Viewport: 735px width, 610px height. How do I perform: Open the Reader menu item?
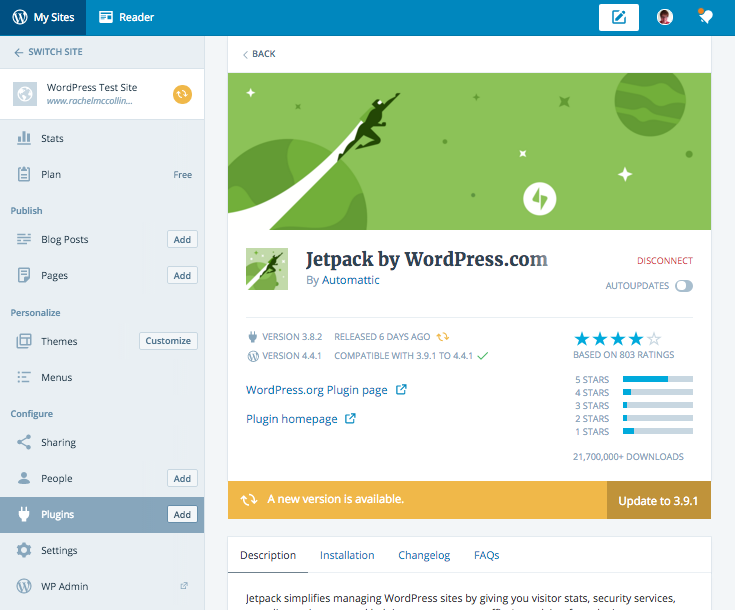click(126, 17)
